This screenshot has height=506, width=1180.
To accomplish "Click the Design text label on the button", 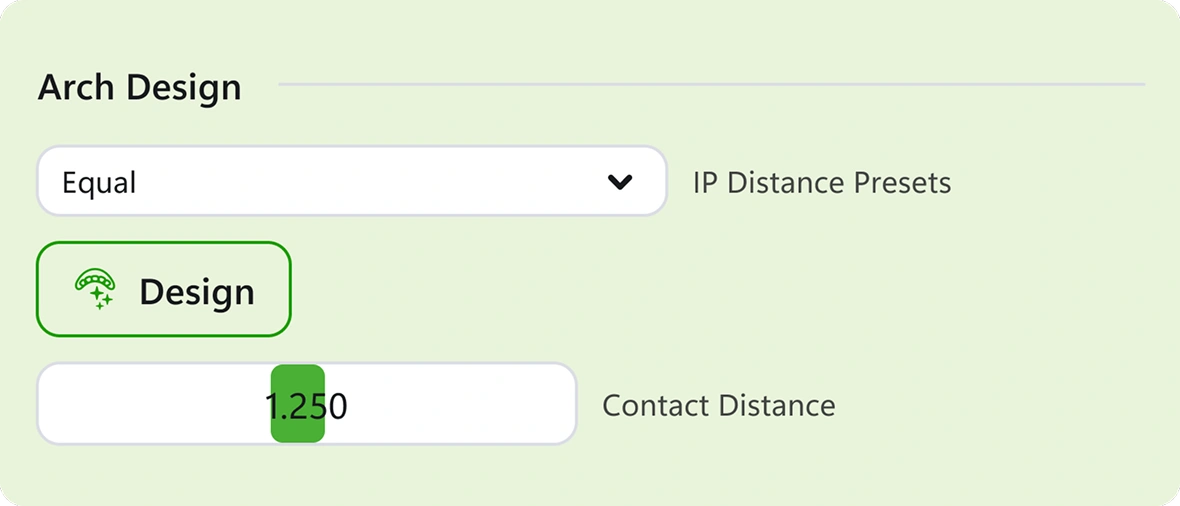I will pos(197,291).
